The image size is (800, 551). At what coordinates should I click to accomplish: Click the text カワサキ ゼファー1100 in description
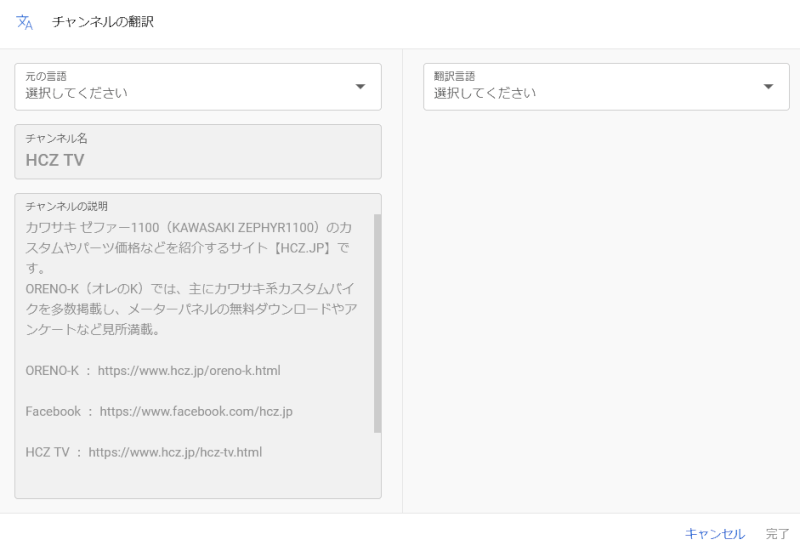92,228
